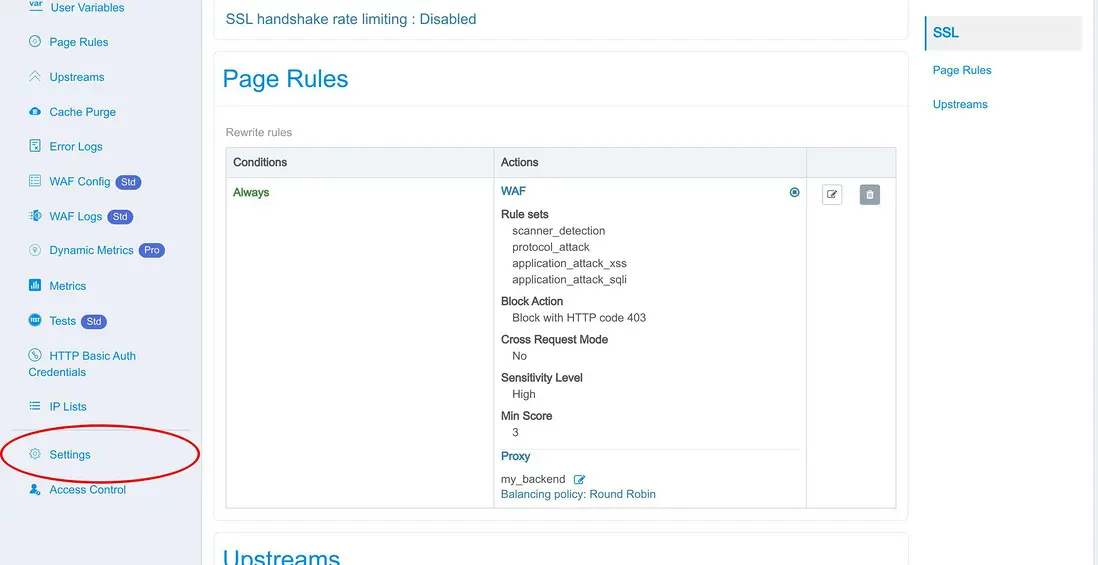Click the Always condition text
Viewport: 1098px width, 565px height.
(251, 192)
